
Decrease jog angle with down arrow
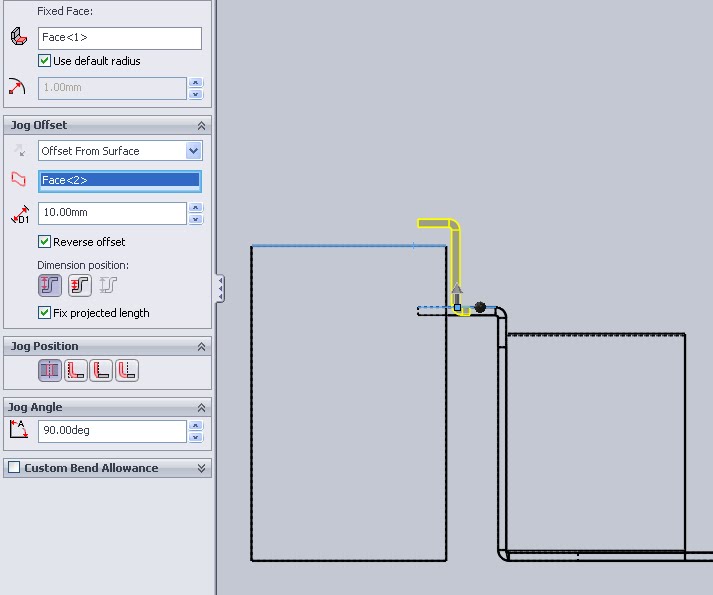[x=196, y=437]
